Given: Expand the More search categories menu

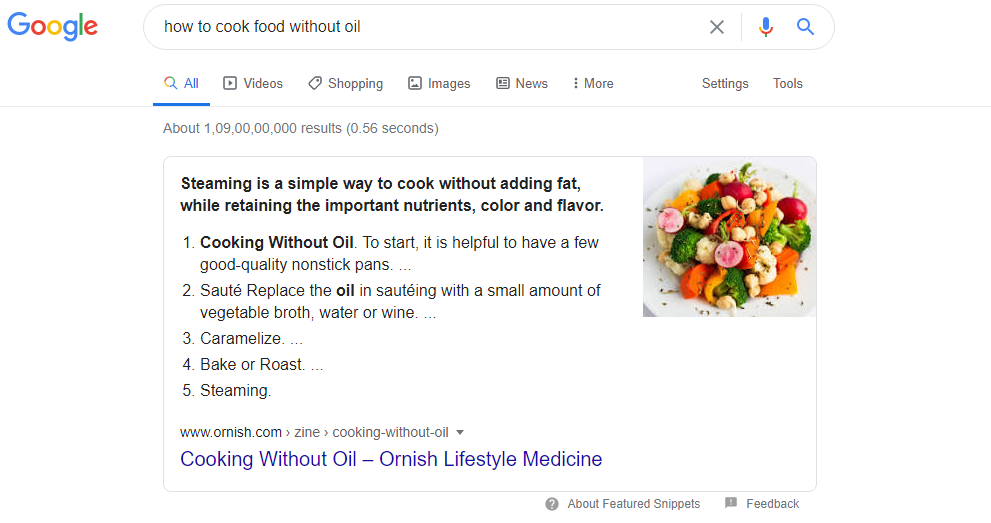Looking at the screenshot, I should pos(593,84).
